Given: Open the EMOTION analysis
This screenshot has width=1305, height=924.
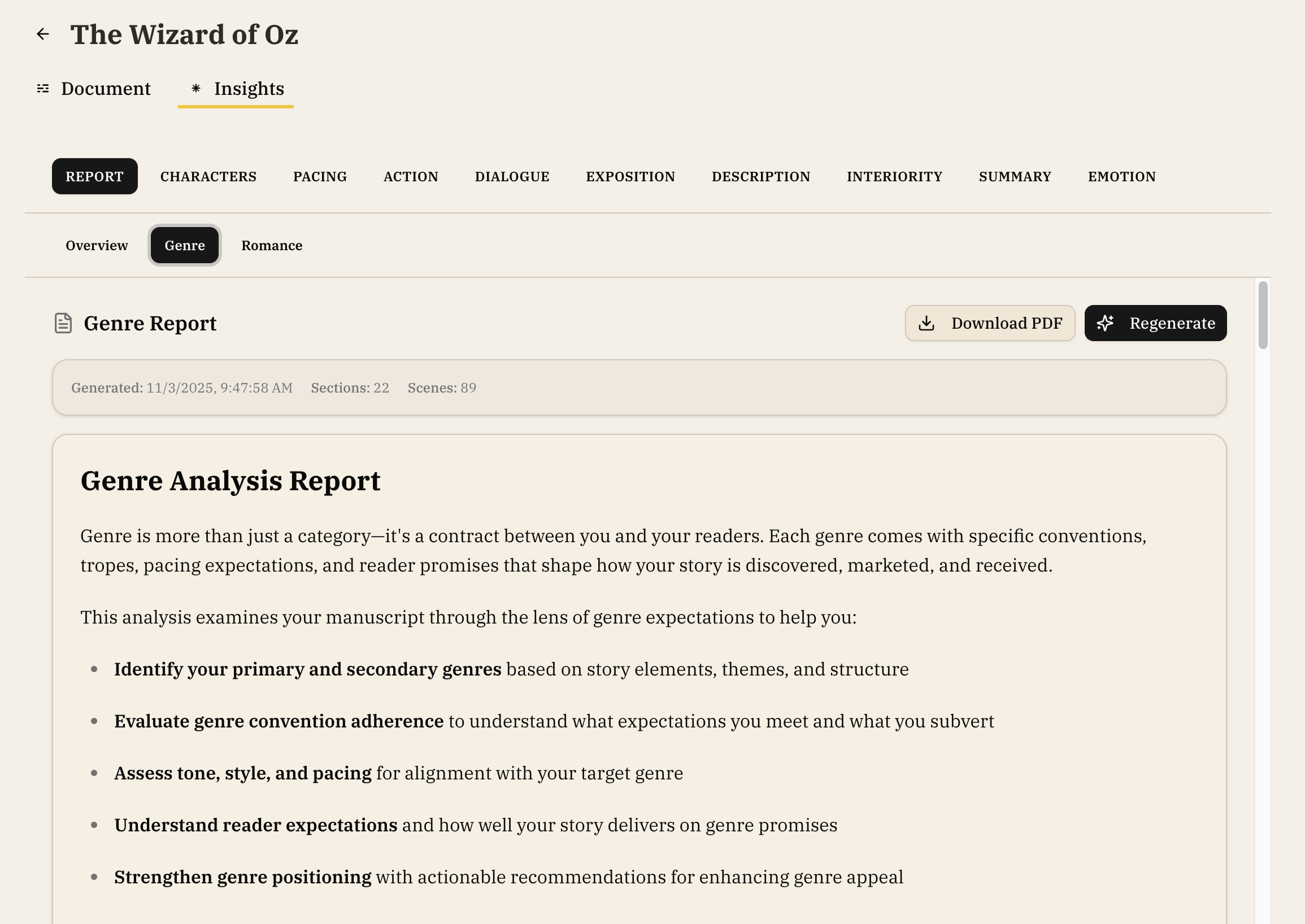Looking at the screenshot, I should [x=1122, y=176].
